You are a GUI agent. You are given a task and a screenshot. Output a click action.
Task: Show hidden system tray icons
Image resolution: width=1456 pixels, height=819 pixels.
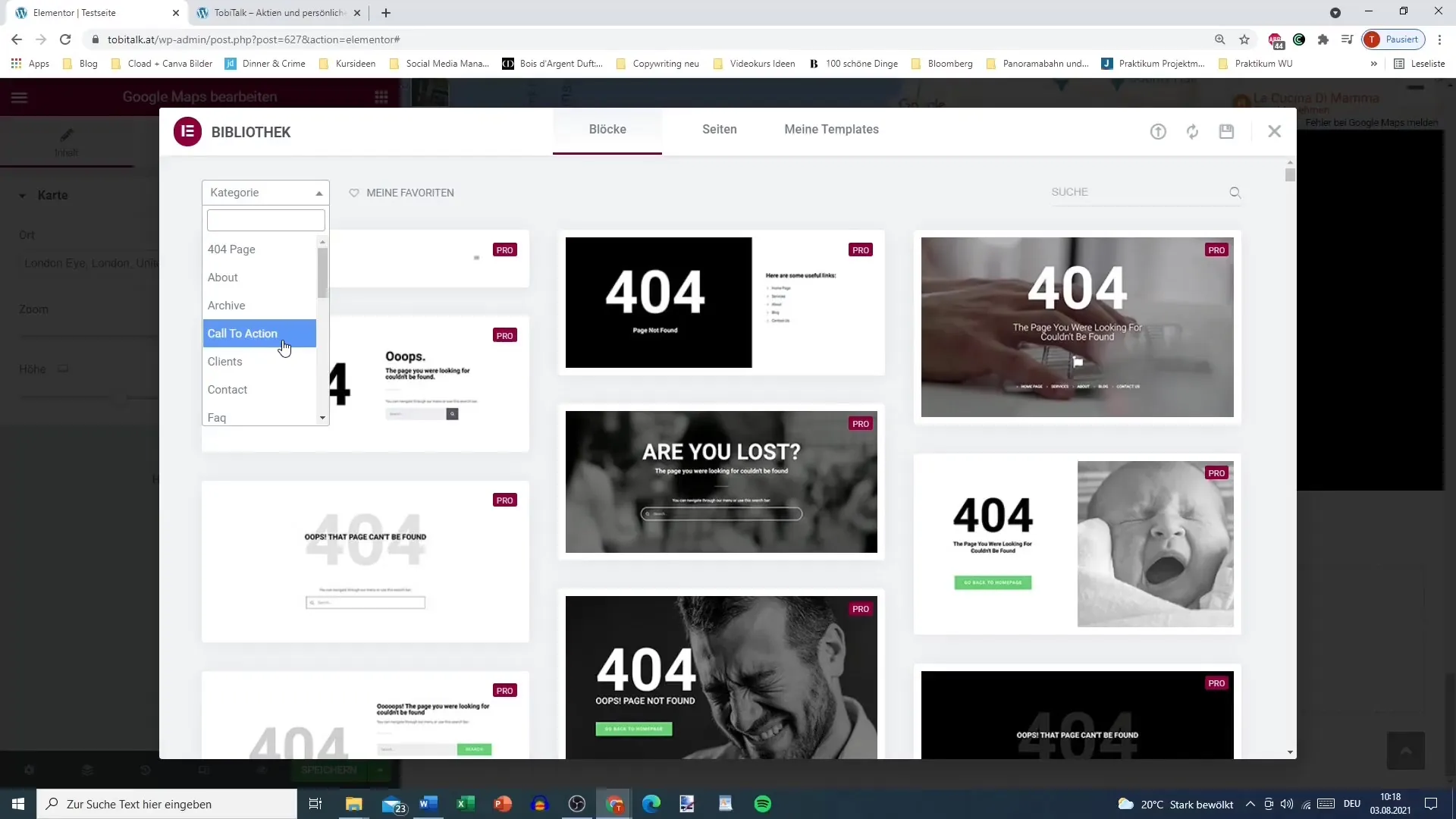[1250, 804]
